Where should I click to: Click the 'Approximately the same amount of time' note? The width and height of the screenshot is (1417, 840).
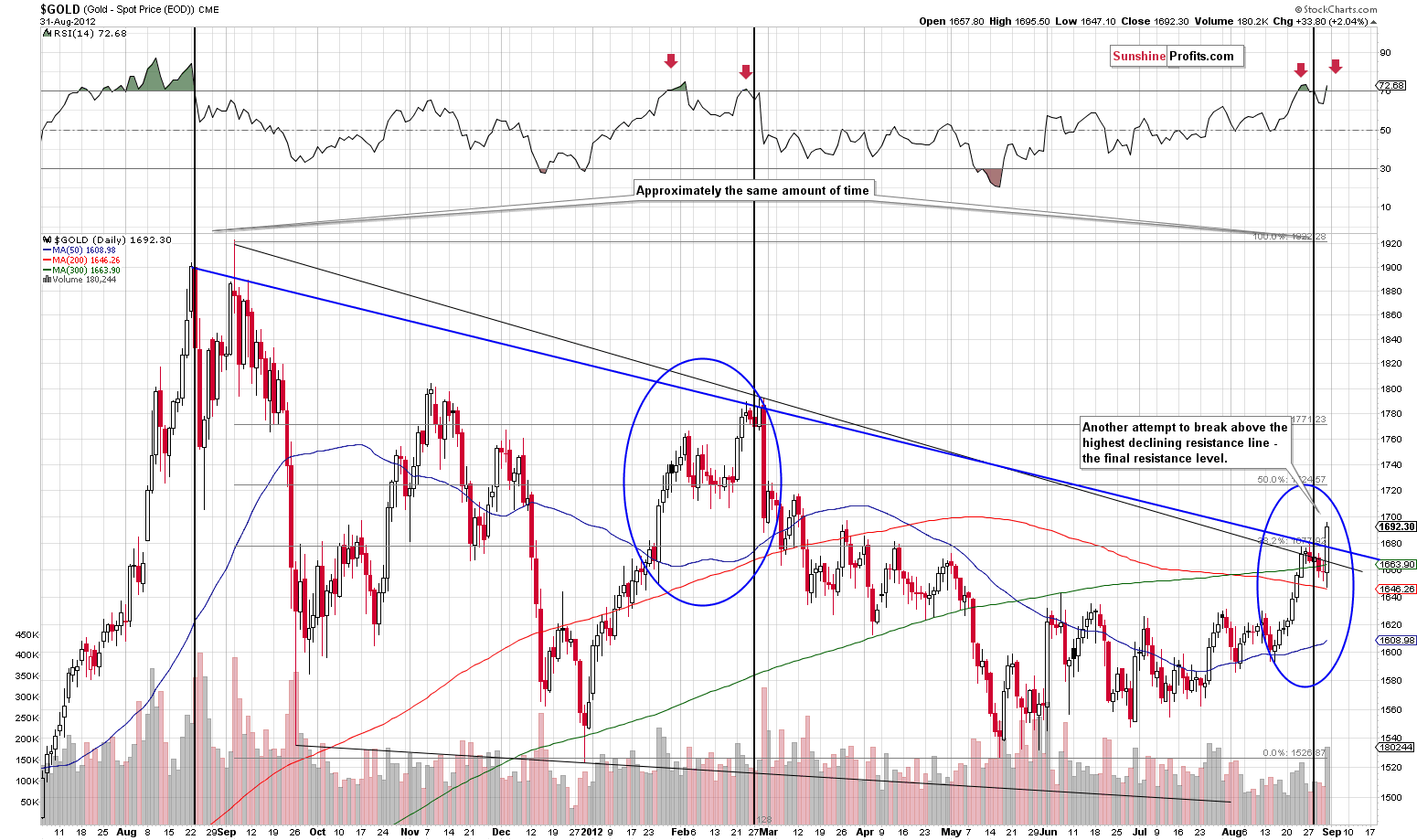[752, 190]
